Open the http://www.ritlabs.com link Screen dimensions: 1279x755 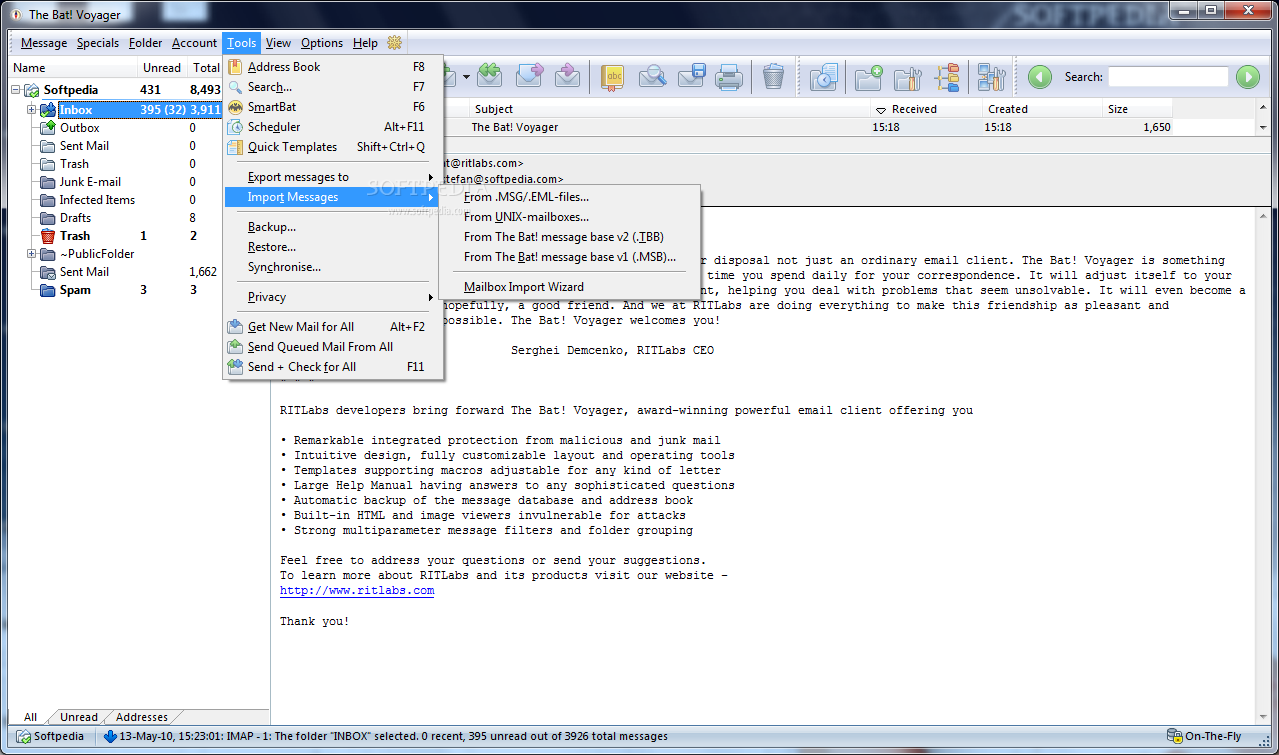(357, 591)
